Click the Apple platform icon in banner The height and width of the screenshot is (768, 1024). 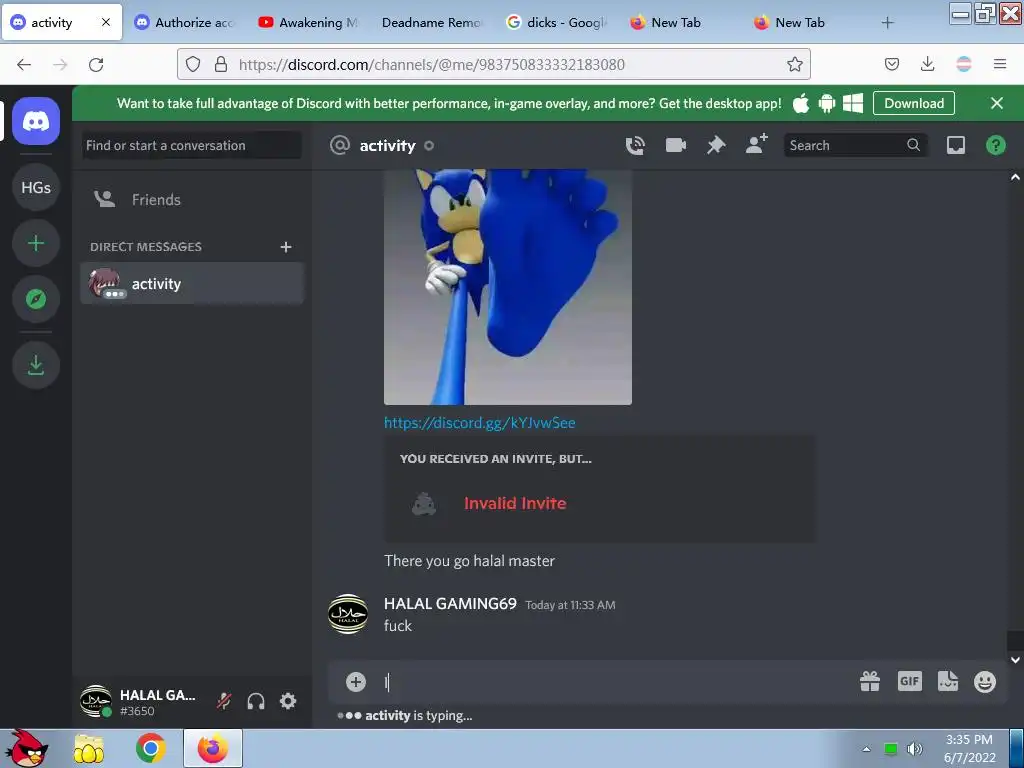coord(801,103)
